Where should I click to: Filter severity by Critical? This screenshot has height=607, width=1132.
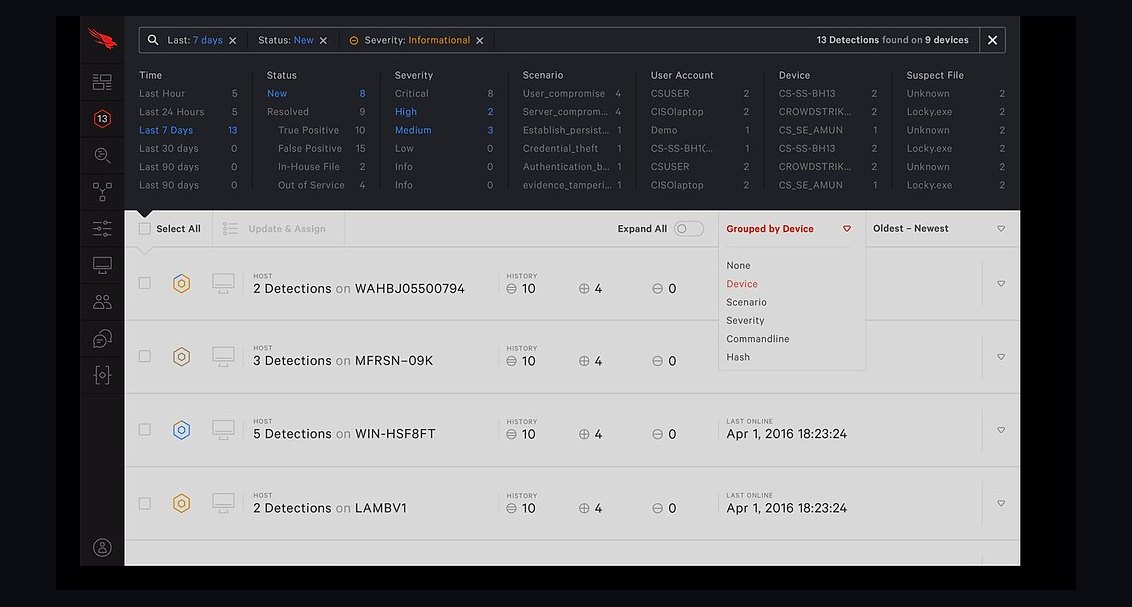412,94
